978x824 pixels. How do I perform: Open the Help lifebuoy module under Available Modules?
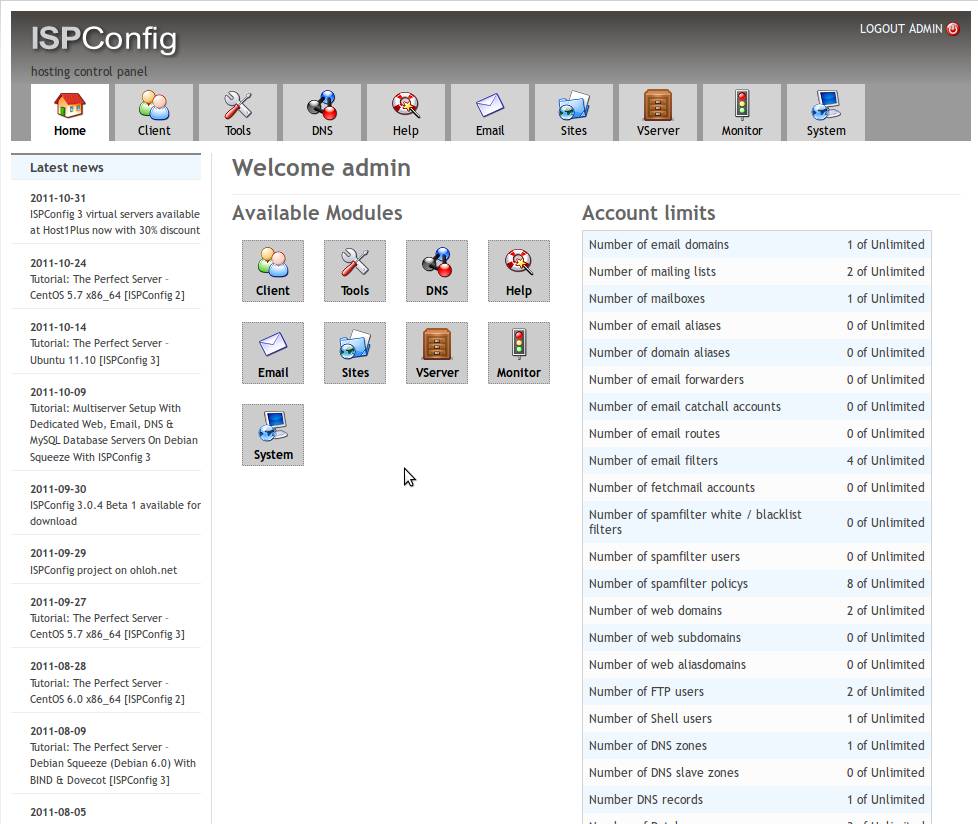519,271
